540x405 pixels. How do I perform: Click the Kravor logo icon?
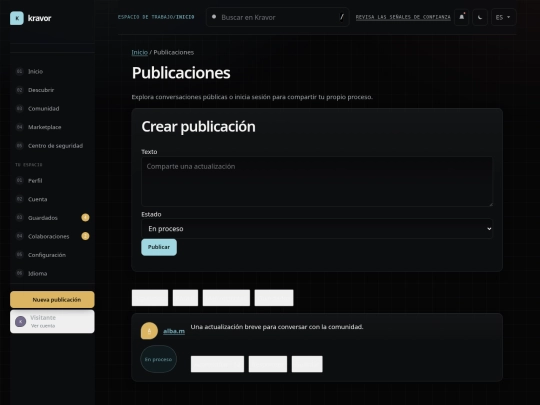17,18
